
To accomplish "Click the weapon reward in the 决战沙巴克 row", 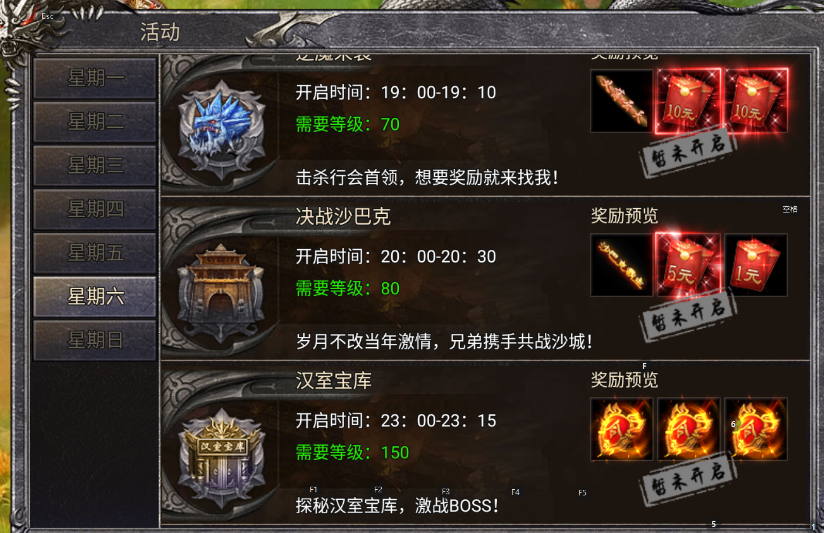I will click(622, 265).
